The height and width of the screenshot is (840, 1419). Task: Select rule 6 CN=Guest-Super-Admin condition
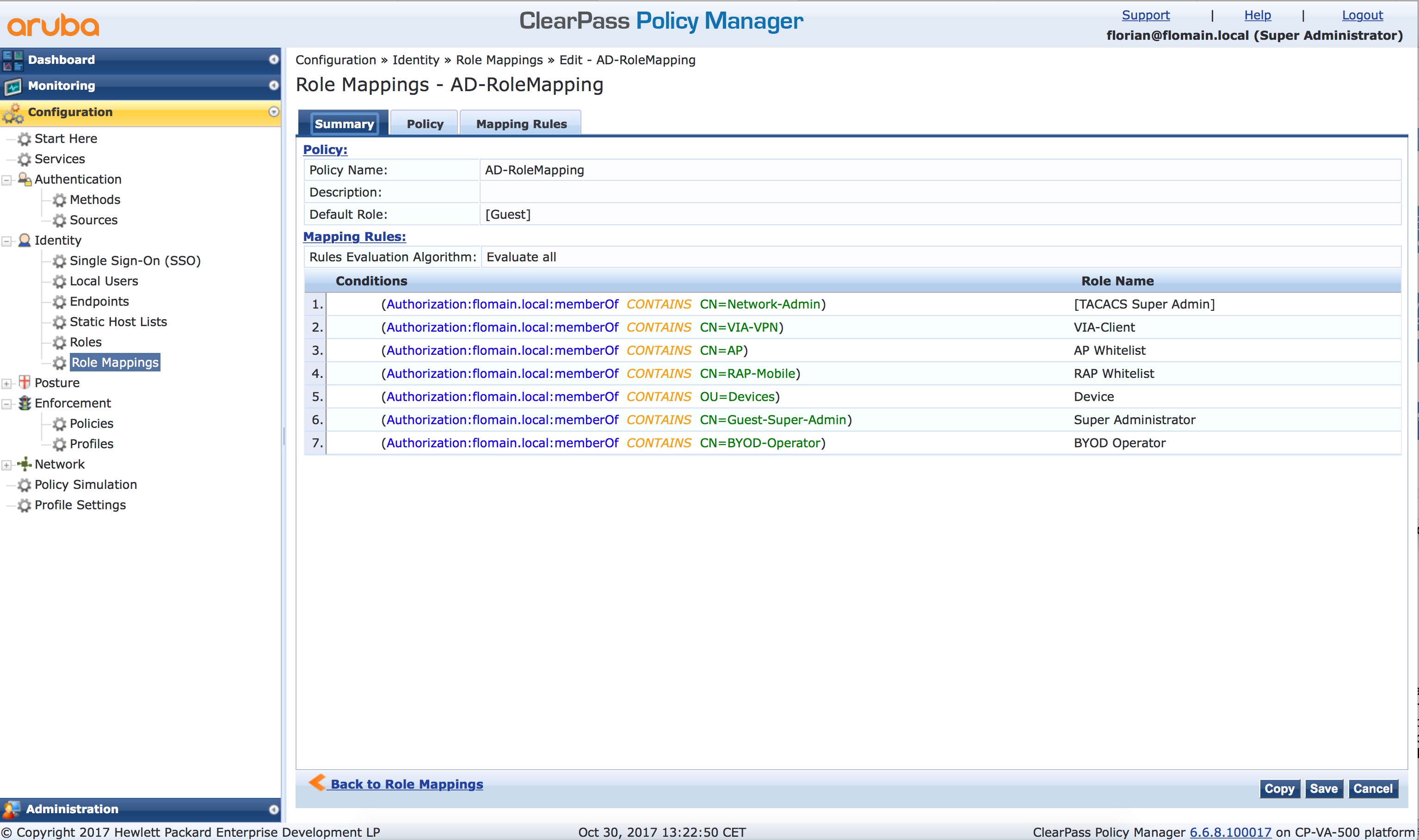617,420
